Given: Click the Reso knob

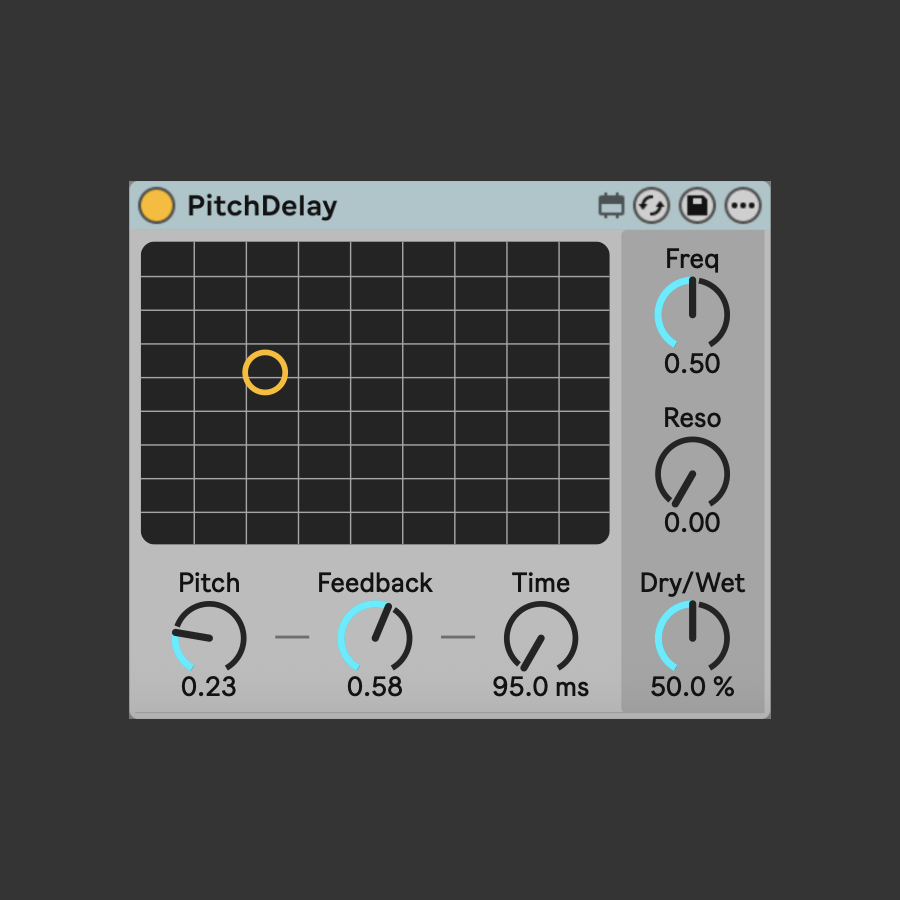Looking at the screenshot, I should point(692,473).
